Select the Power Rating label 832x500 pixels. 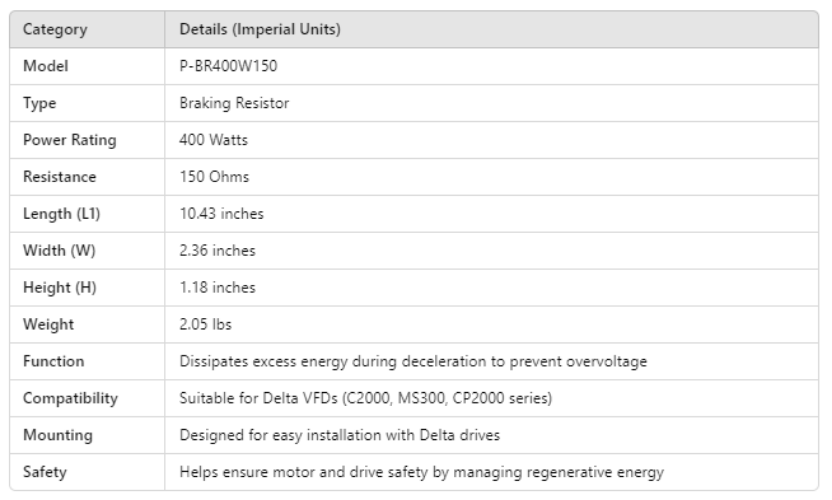tap(69, 140)
